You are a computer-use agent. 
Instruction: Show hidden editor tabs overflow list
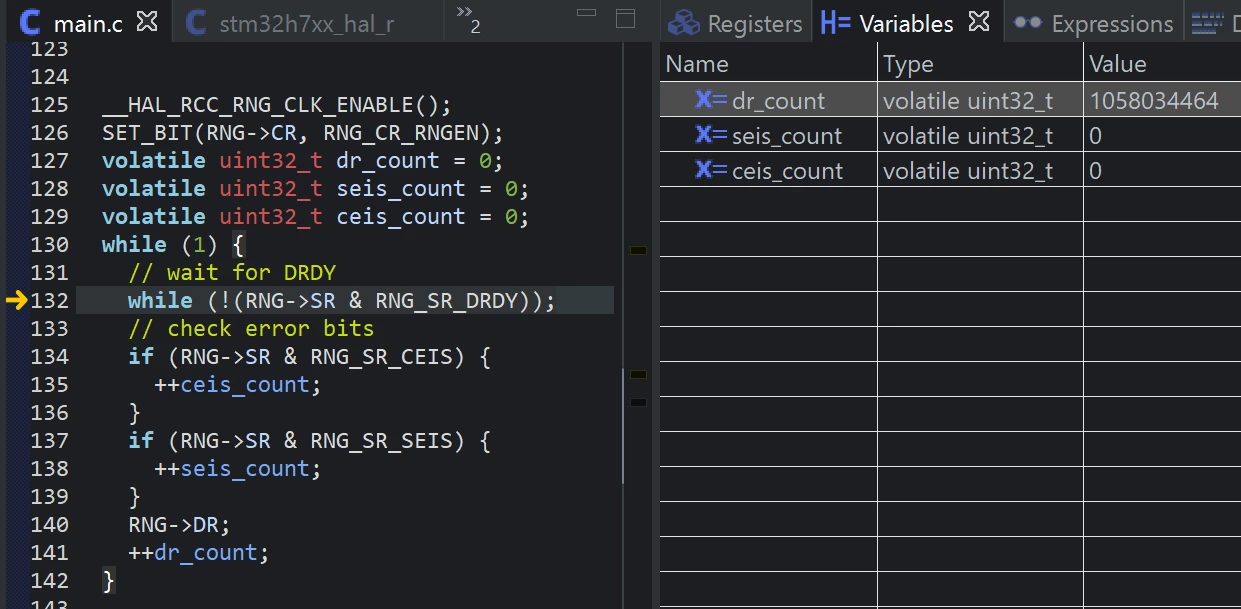(x=467, y=18)
